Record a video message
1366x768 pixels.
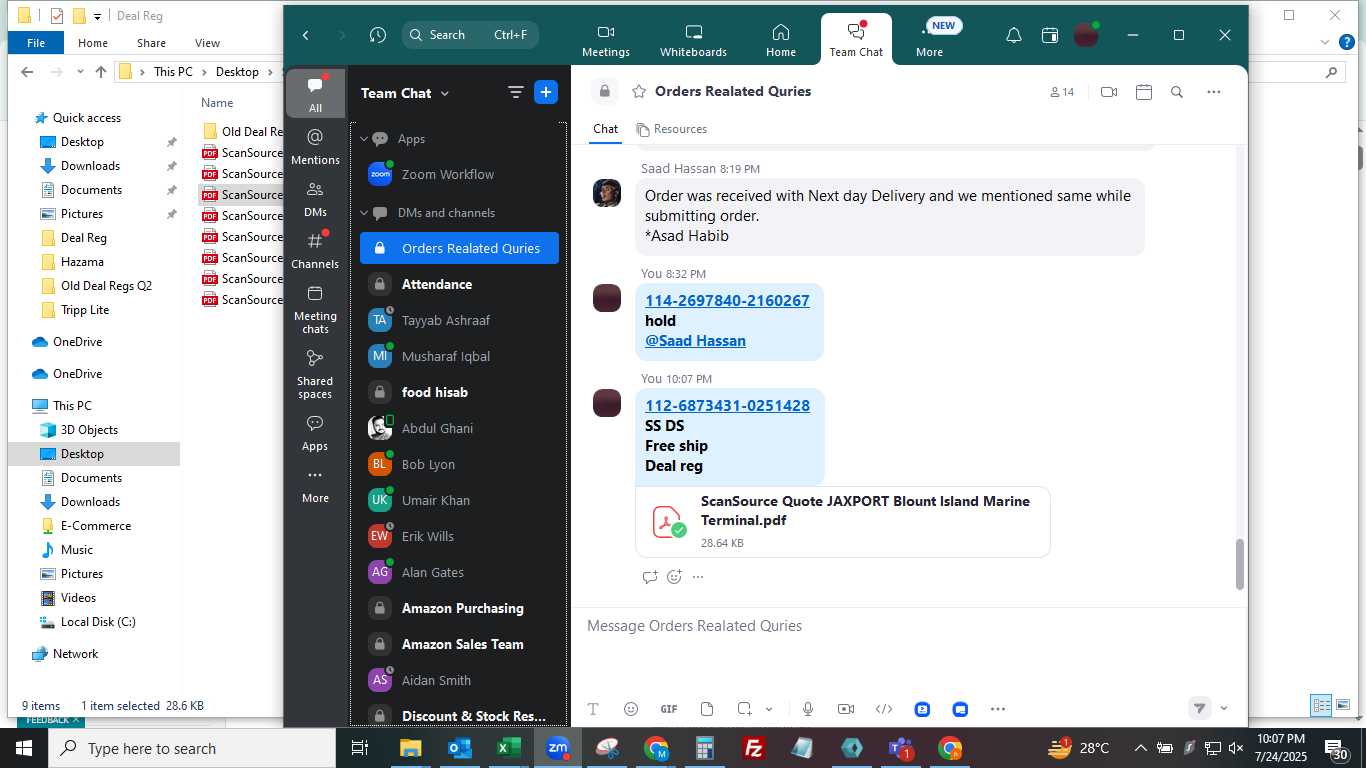(846, 709)
